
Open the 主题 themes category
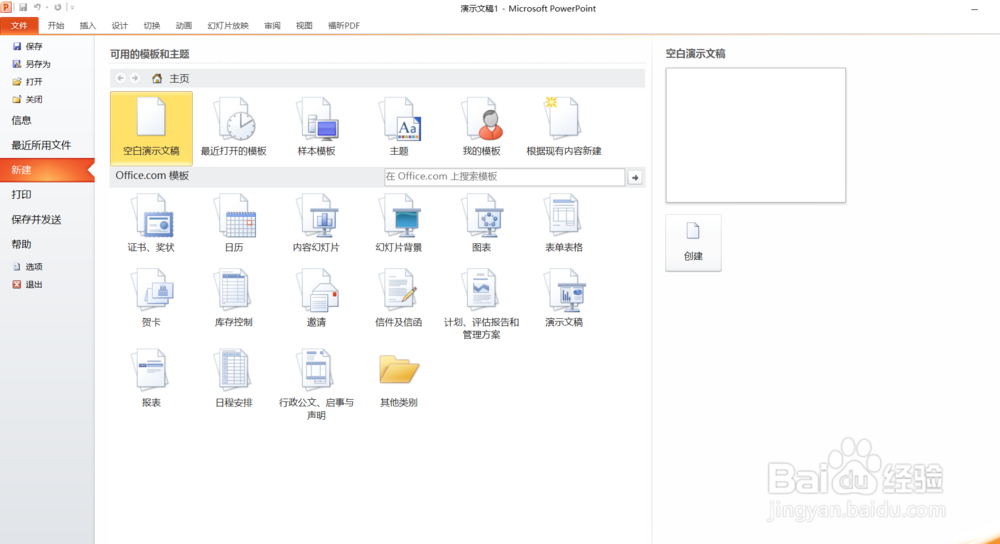[x=399, y=128]
